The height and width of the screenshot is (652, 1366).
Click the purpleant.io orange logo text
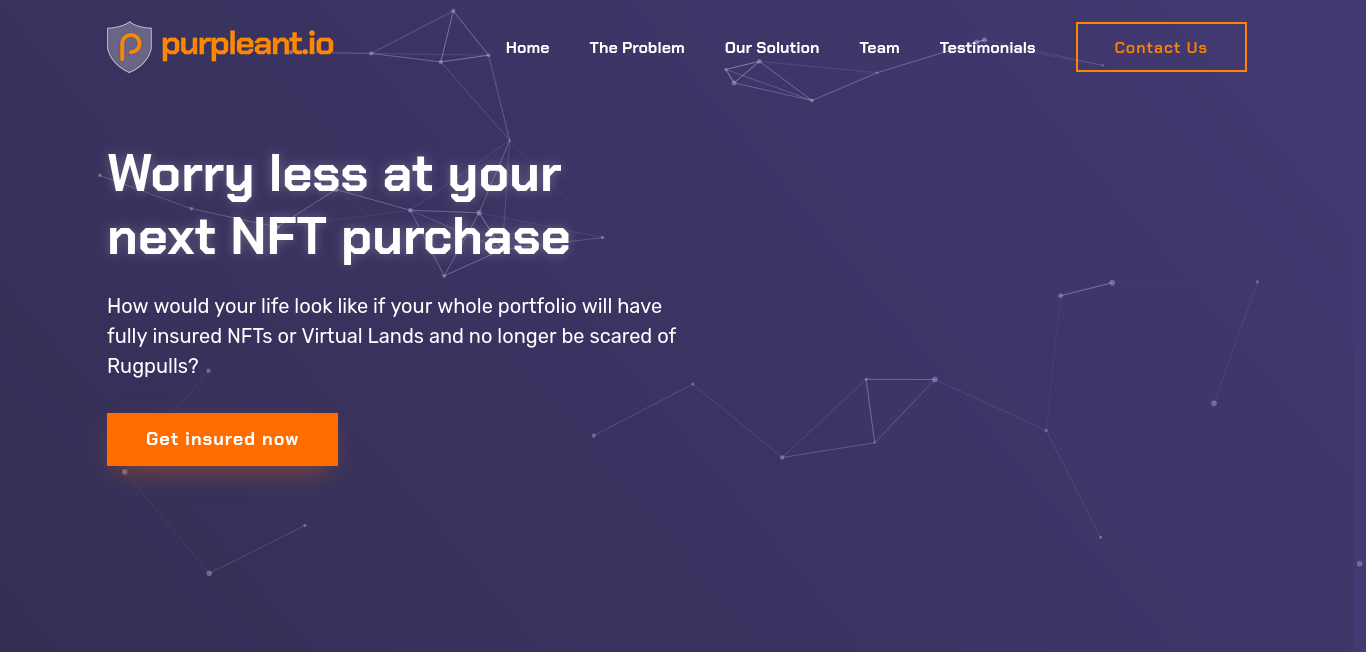pyautogui.click(x=247, y=45)
